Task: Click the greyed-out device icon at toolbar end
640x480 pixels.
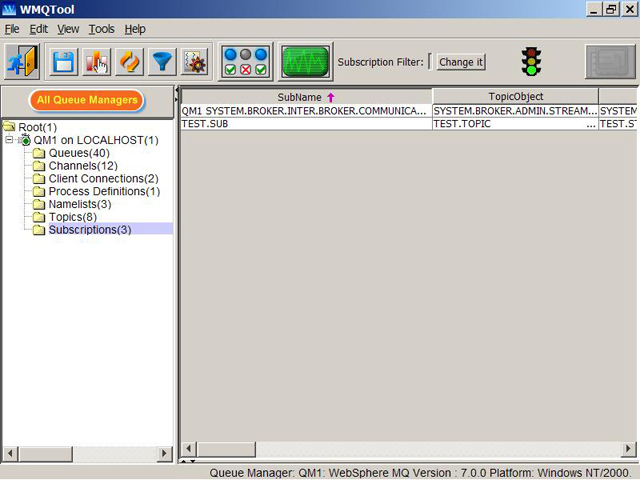Action: [610, 62]
